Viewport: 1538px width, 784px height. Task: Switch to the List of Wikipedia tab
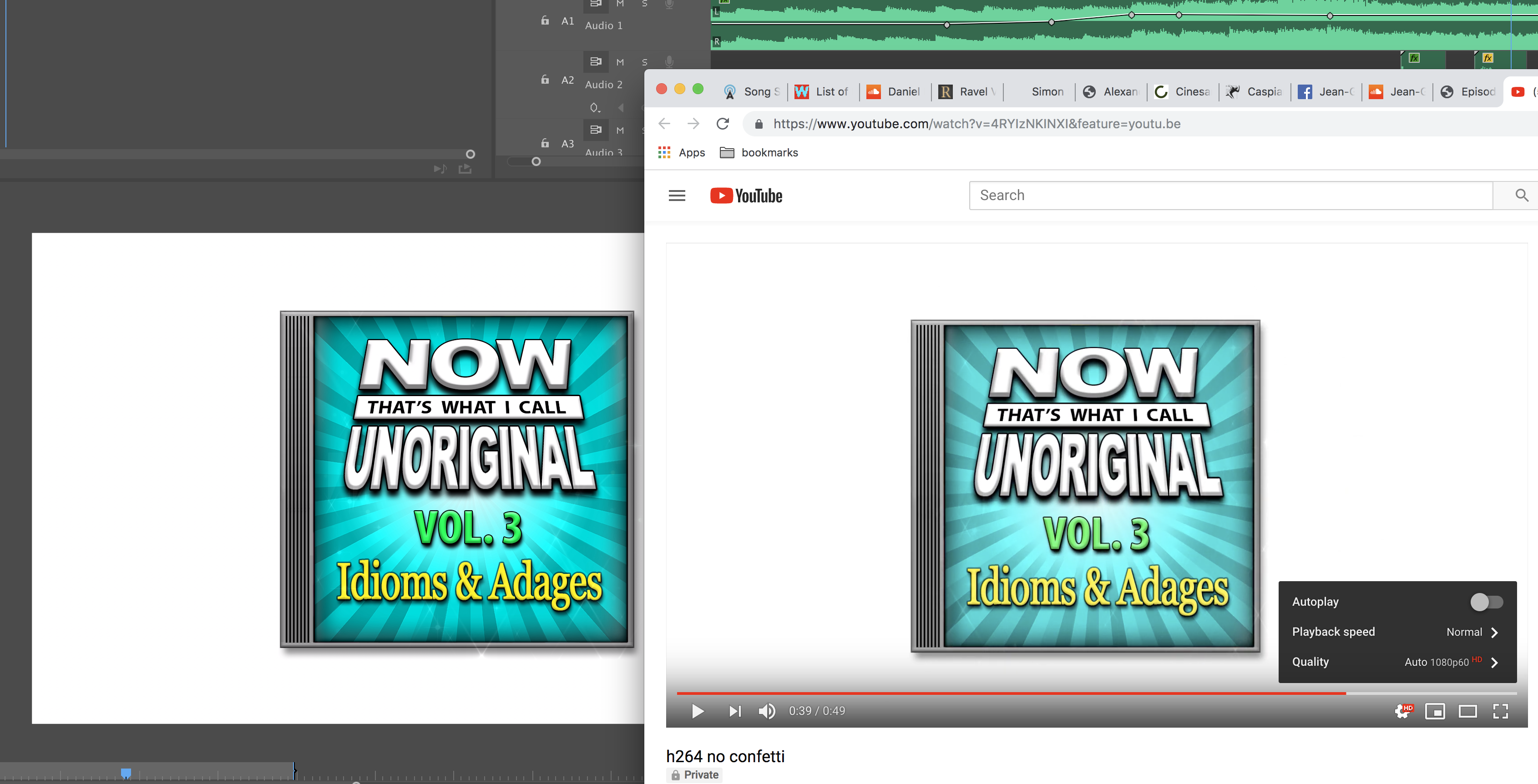coord(823,92)
